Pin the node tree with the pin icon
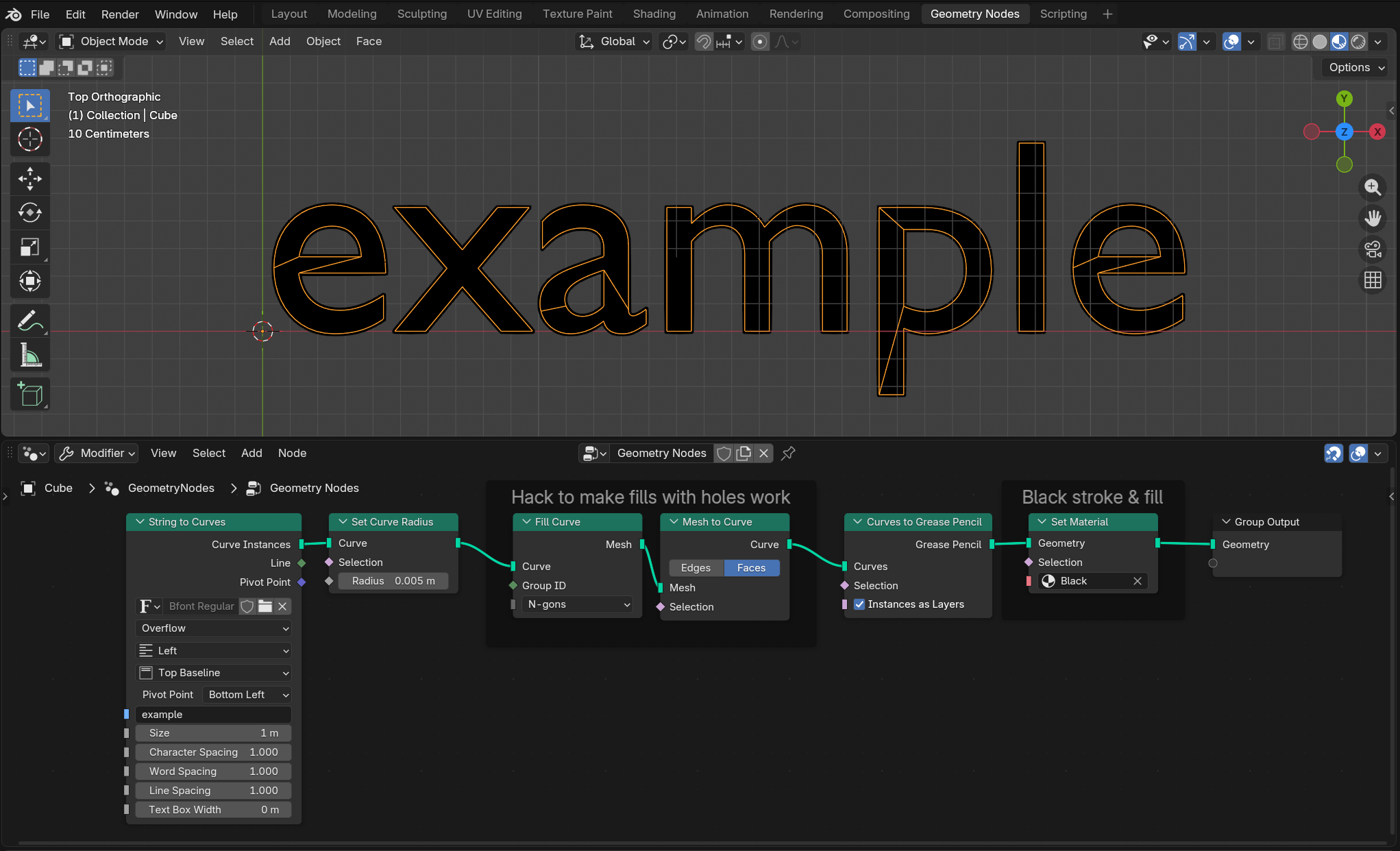The height and width of the screenshot is (851, 1400). (788, 453)
